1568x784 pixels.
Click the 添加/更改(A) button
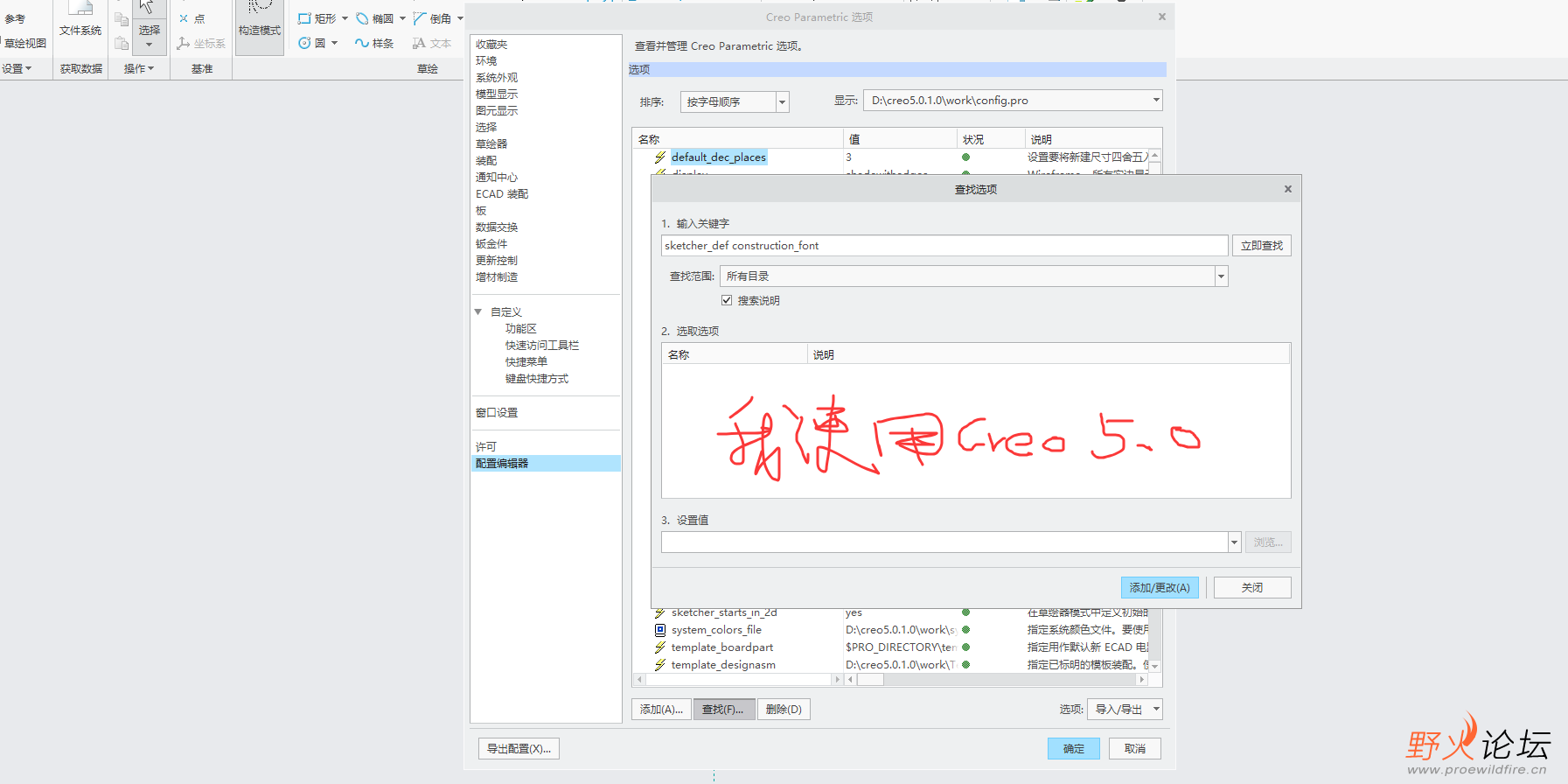coord(1160,588)
